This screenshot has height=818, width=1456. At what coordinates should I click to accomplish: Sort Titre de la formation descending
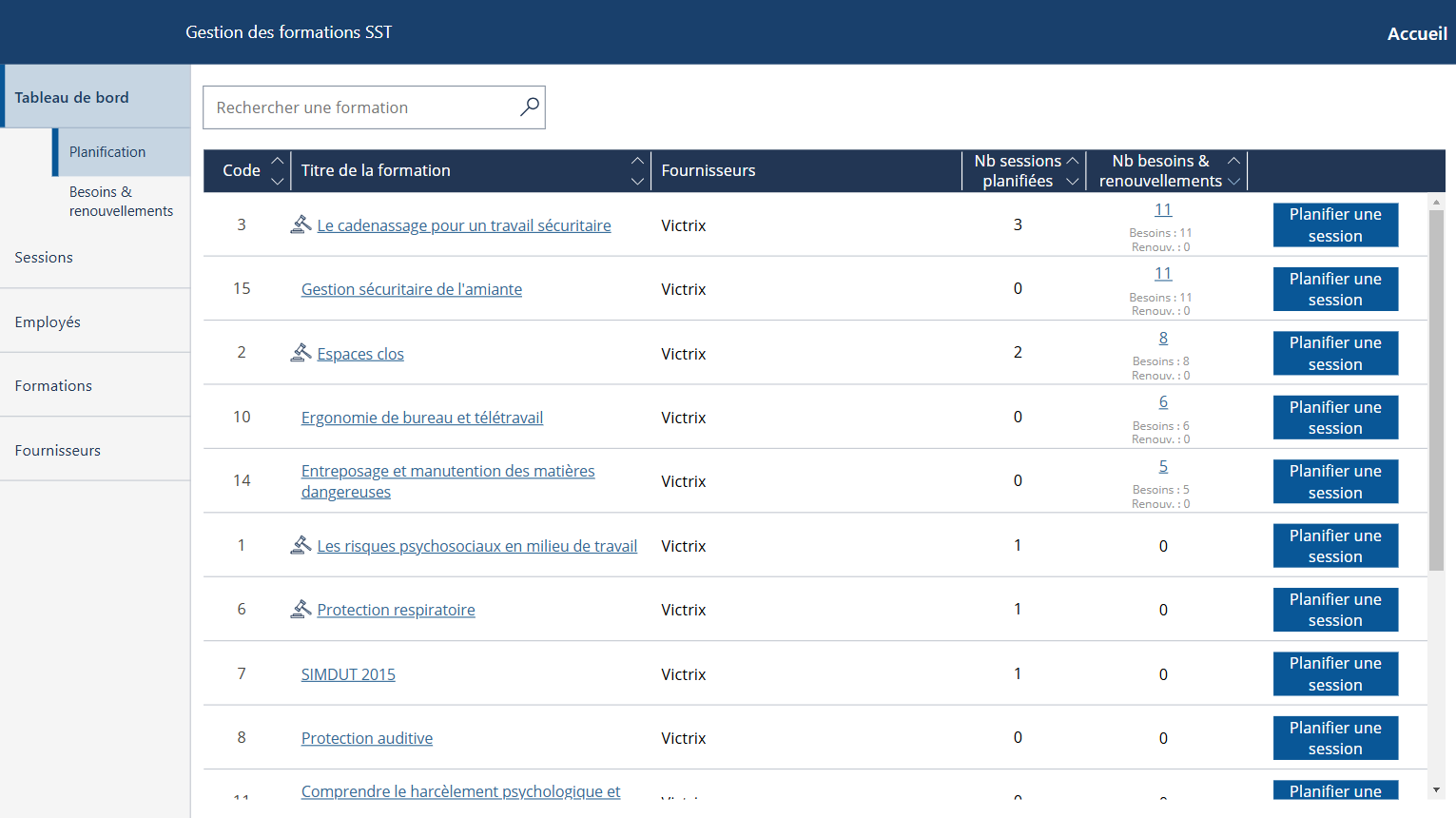pyautogui.click(x=637, y=181)
